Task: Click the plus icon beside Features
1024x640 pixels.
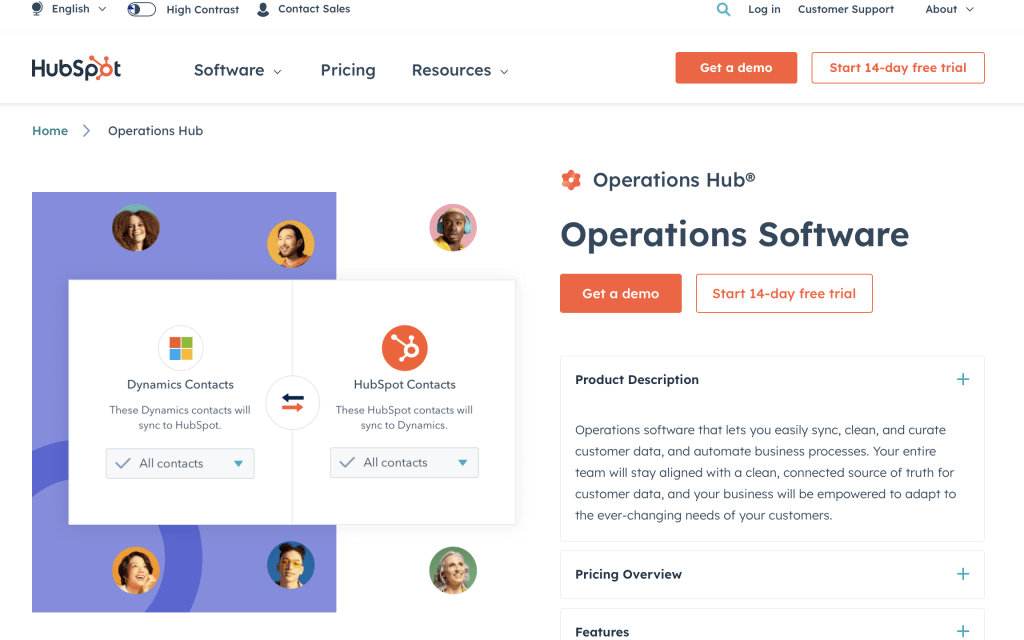Action: click(963, 631)
